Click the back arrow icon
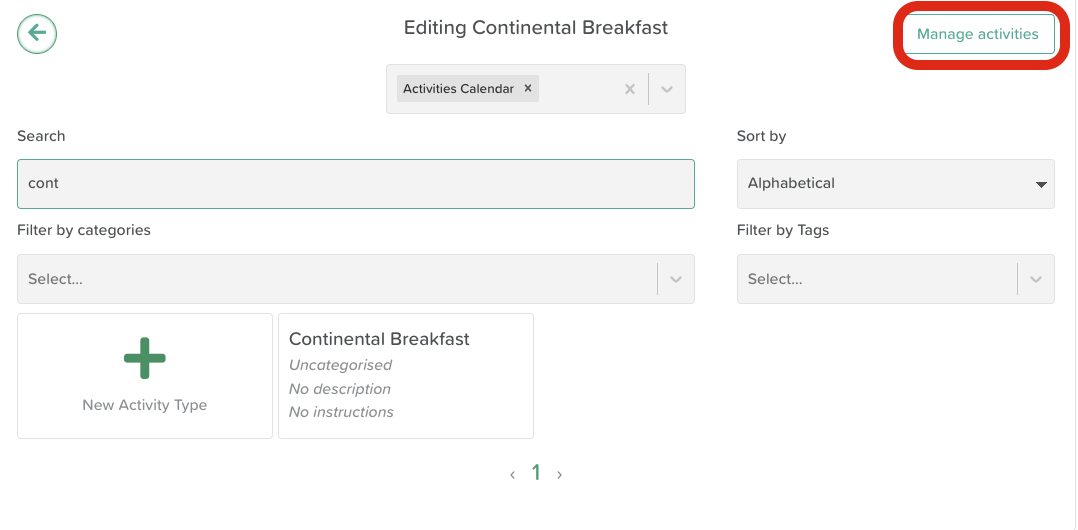The height and width of the screenshot is (530, 1078). pos(37,34)
